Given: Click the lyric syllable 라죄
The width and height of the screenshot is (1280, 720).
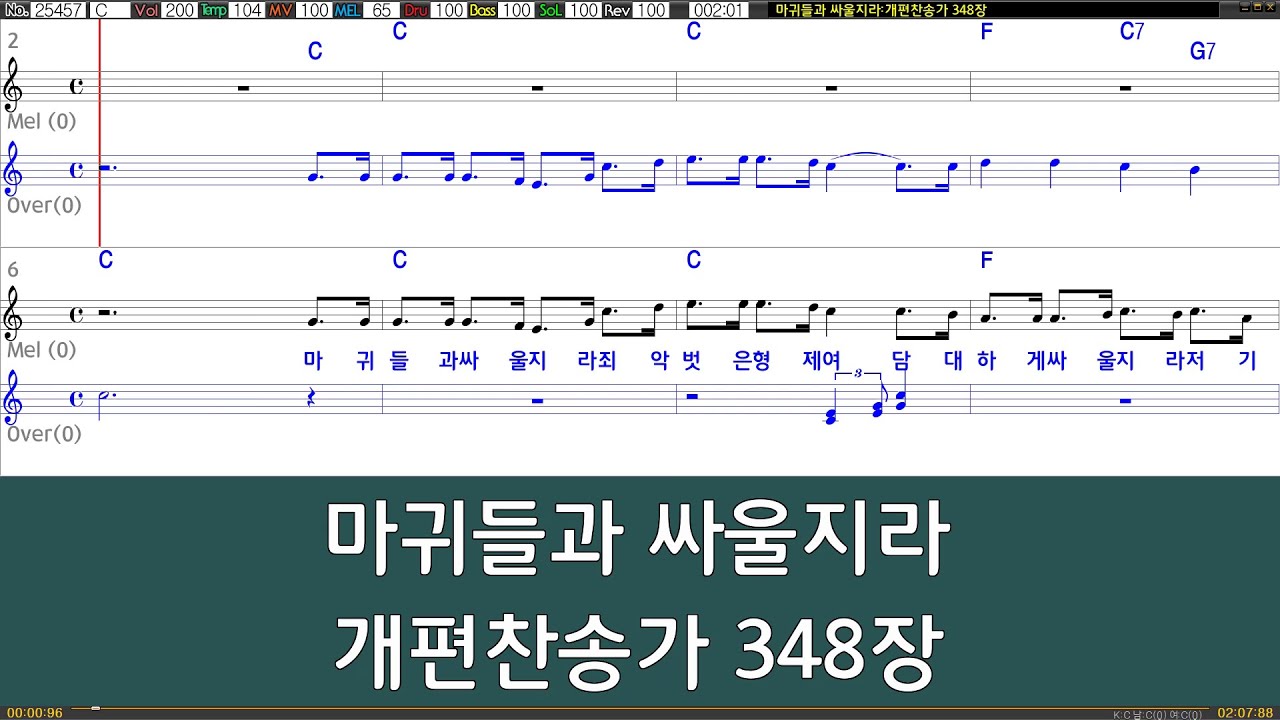Looking at the screenshot, I should coord(597,361).
